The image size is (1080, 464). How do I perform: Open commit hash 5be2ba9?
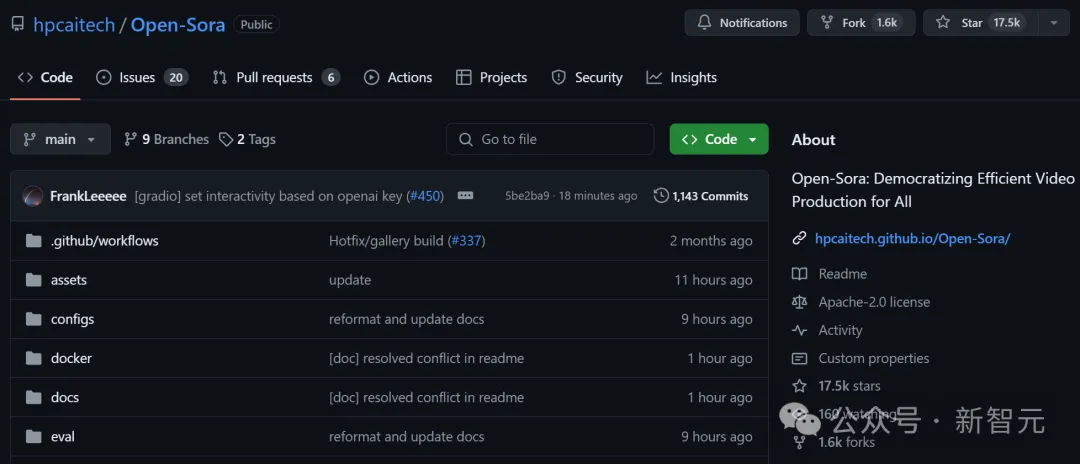tap(527, 196)
